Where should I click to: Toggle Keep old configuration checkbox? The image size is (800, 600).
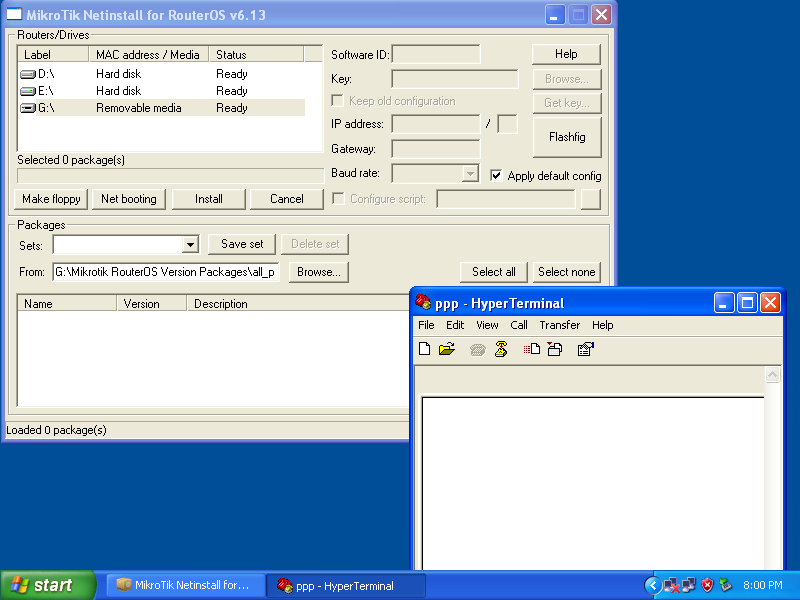337,101
